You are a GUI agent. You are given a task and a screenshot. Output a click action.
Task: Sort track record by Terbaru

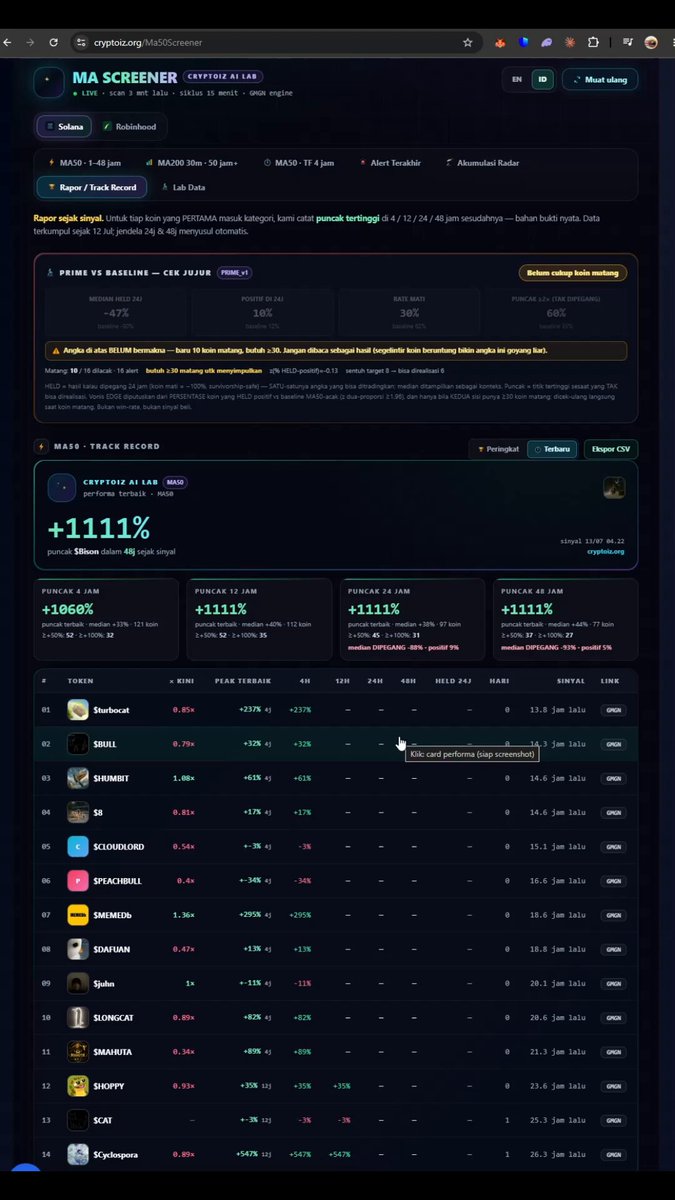click(552, 449)
